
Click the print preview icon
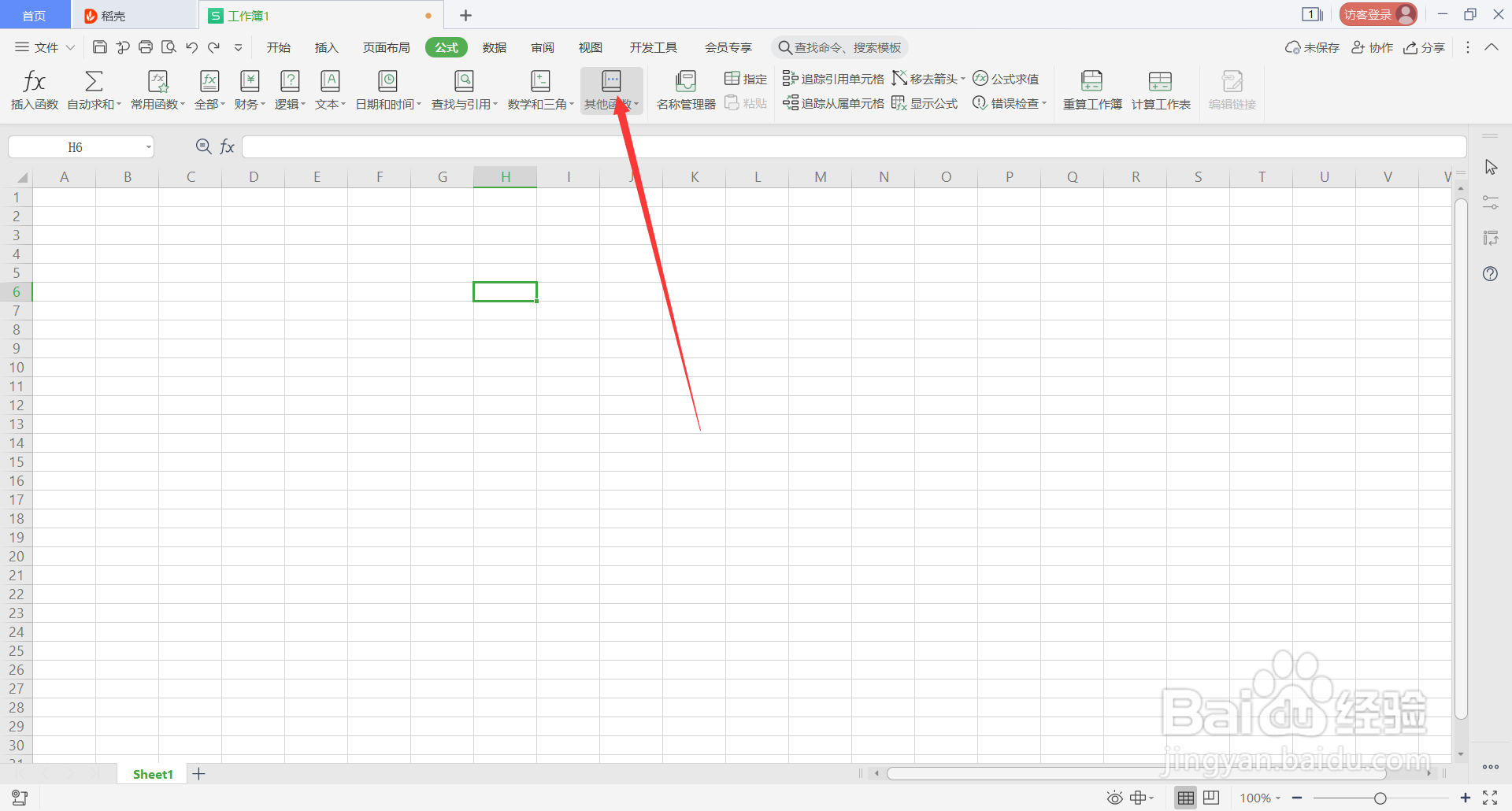[169, 47]
